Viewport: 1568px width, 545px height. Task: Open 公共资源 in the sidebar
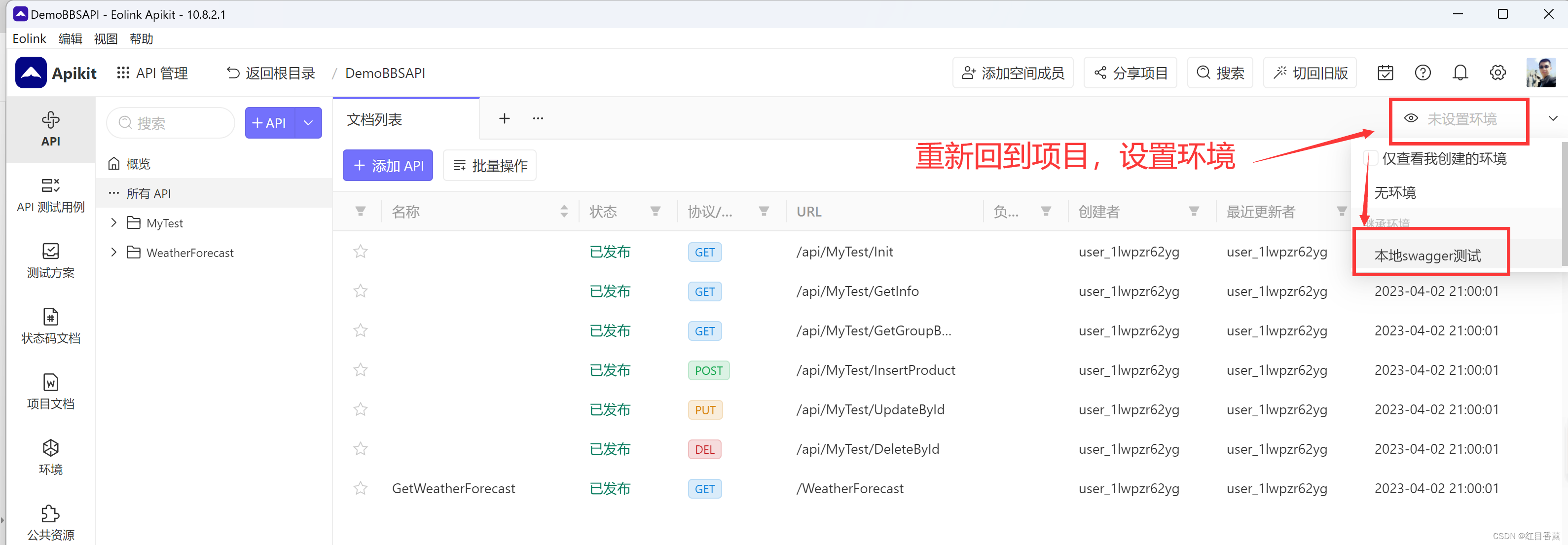click(50, 521)
